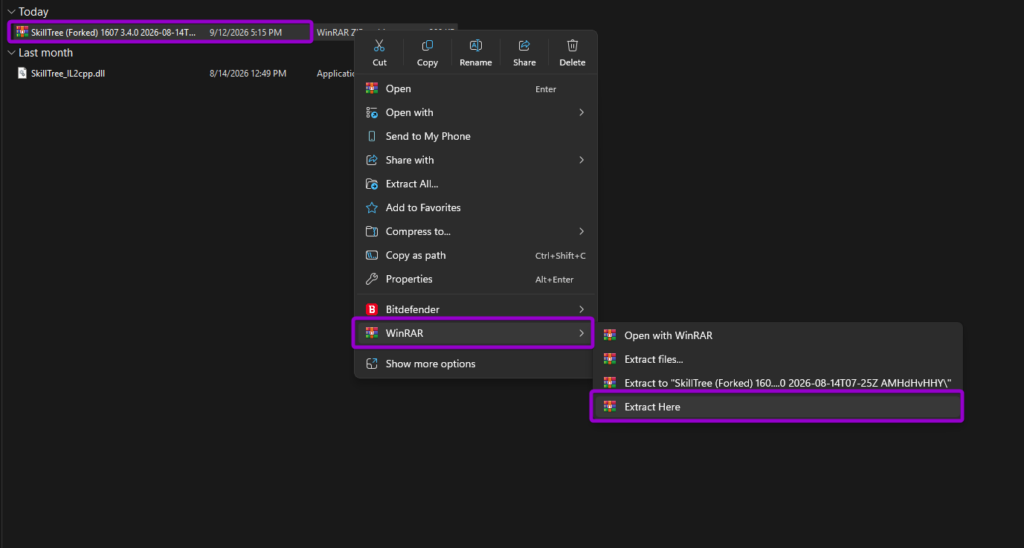The image size is (1024, 548).
Task: Click the Delete trash icon
Action: 572,46
